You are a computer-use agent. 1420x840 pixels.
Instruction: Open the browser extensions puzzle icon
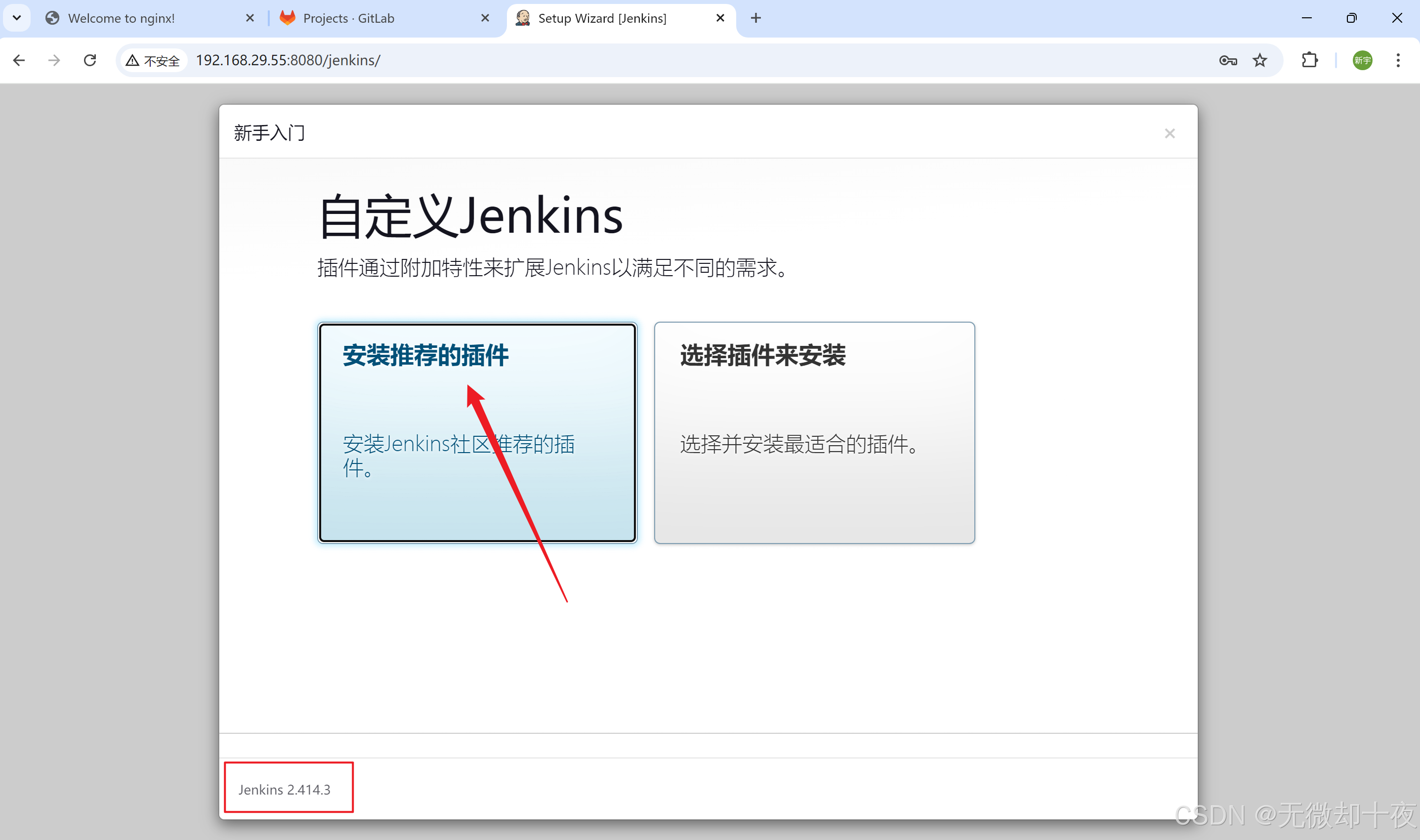point(1310,60)
